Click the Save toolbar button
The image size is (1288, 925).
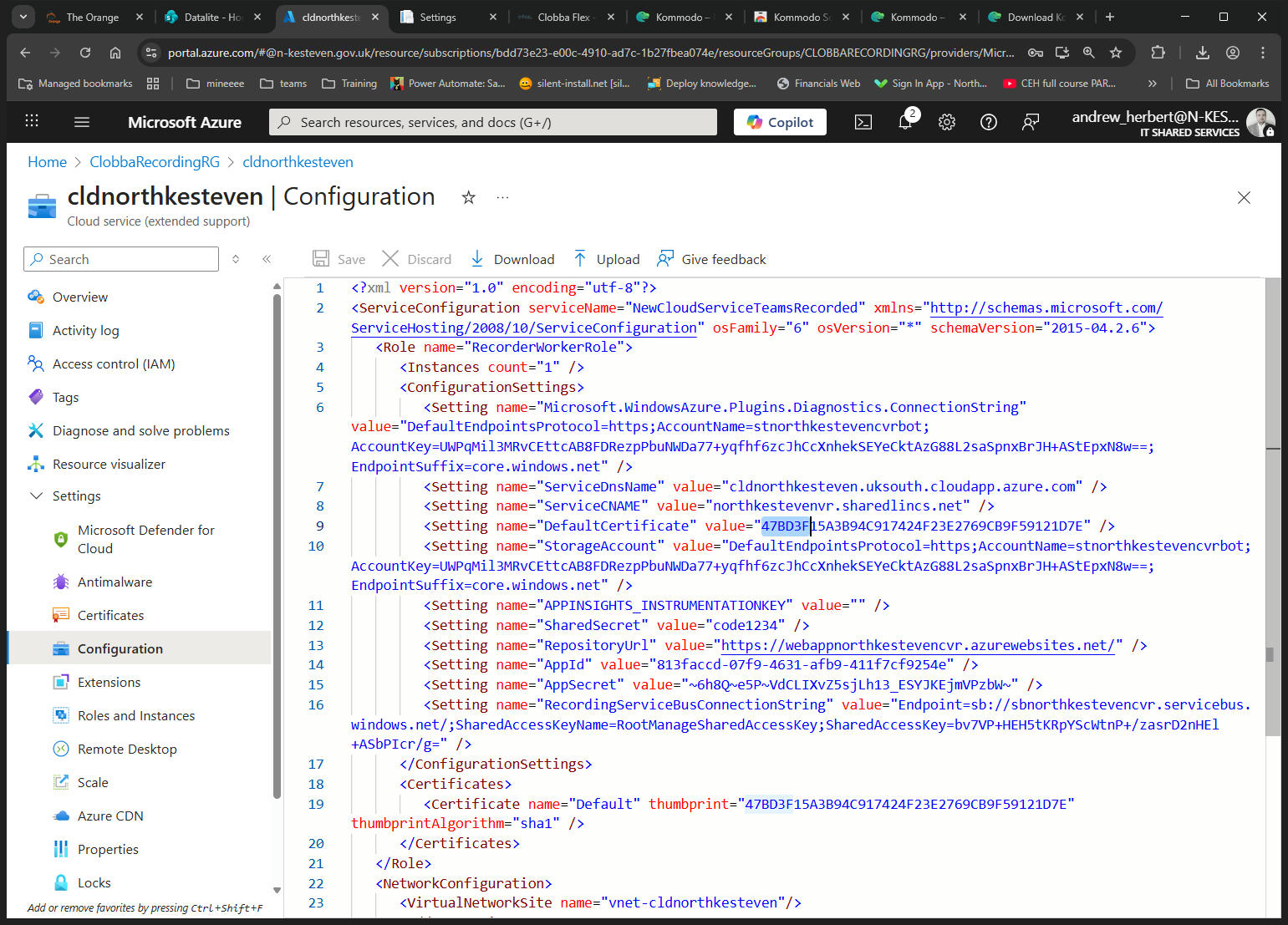click(339, 259)
